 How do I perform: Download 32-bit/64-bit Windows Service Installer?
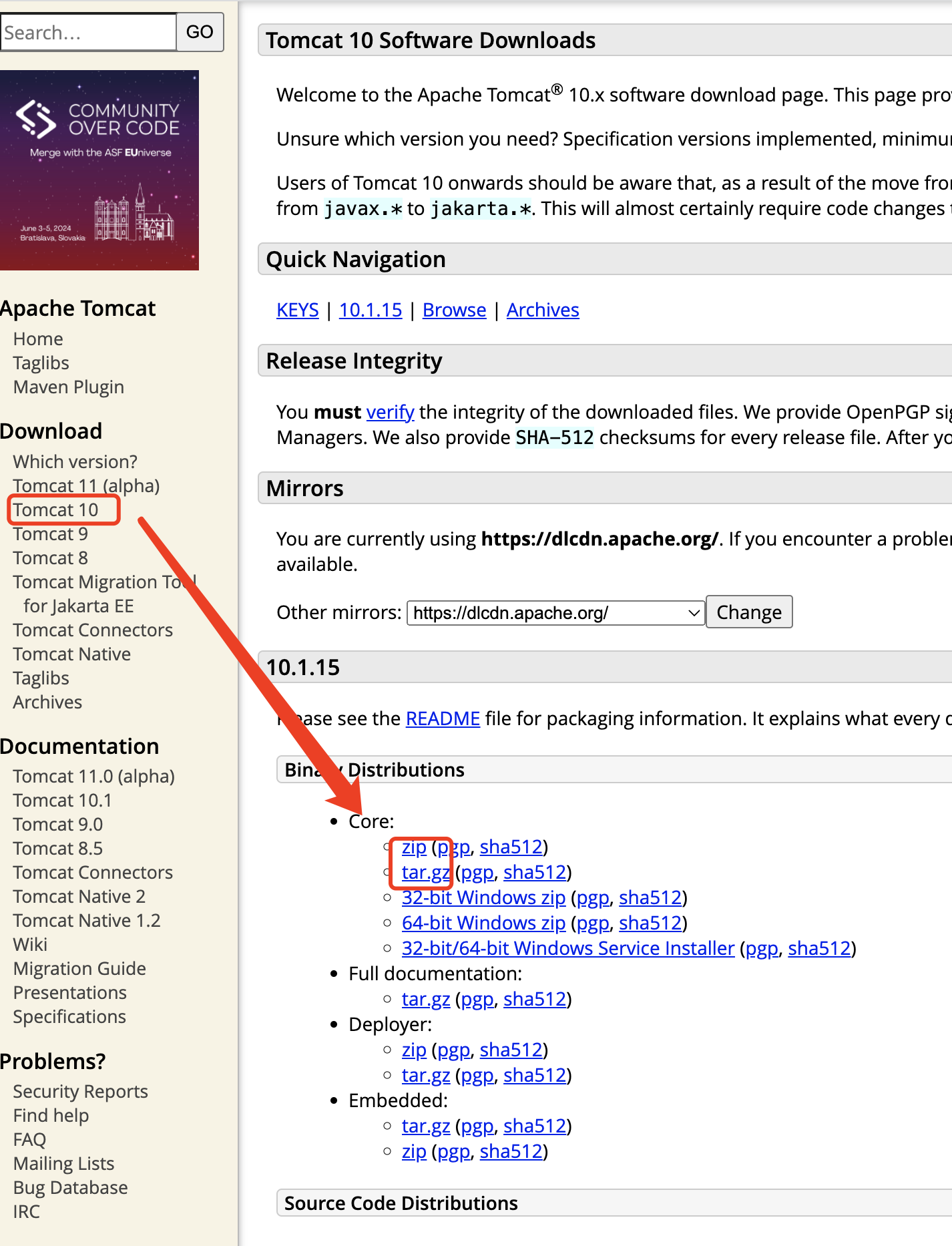click(568, 949)
